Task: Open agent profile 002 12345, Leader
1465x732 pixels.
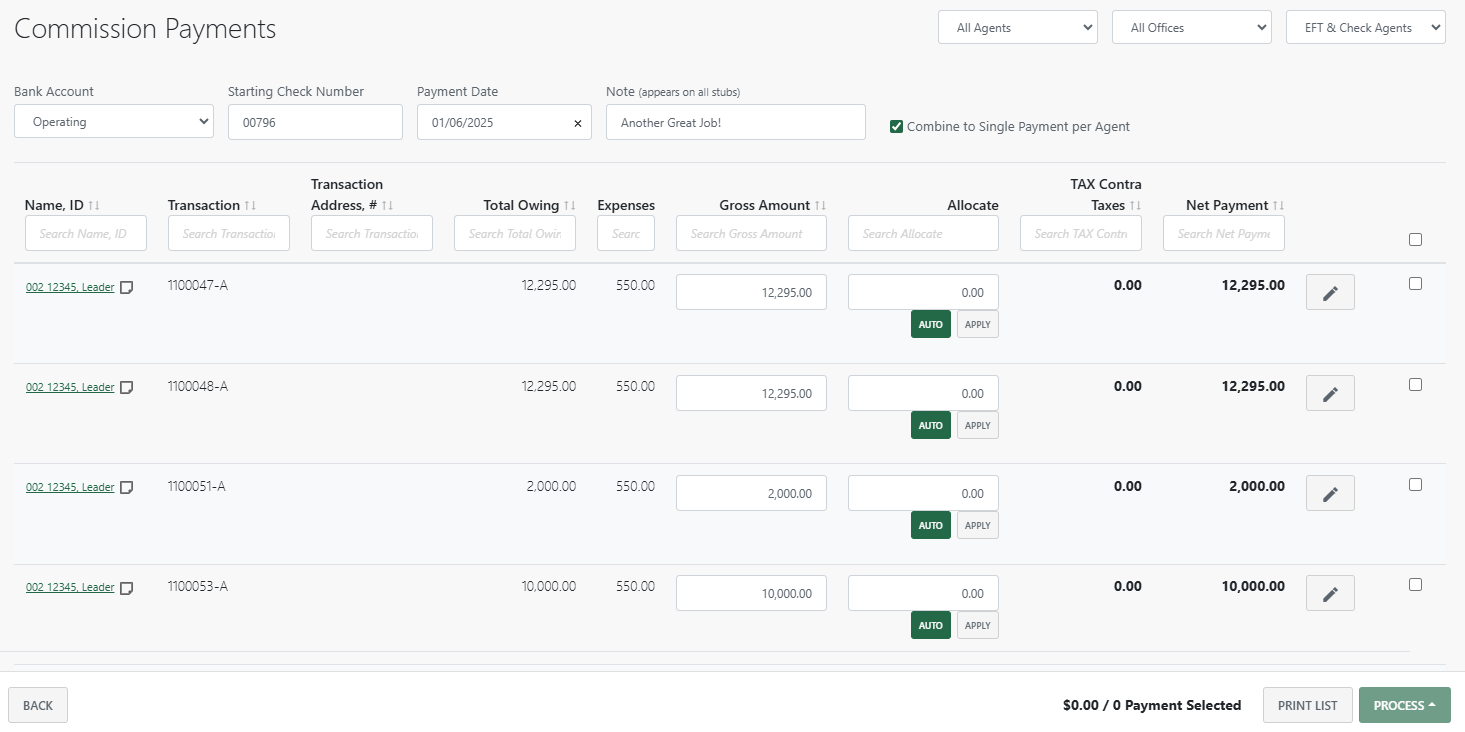Action: pos(70,287)
